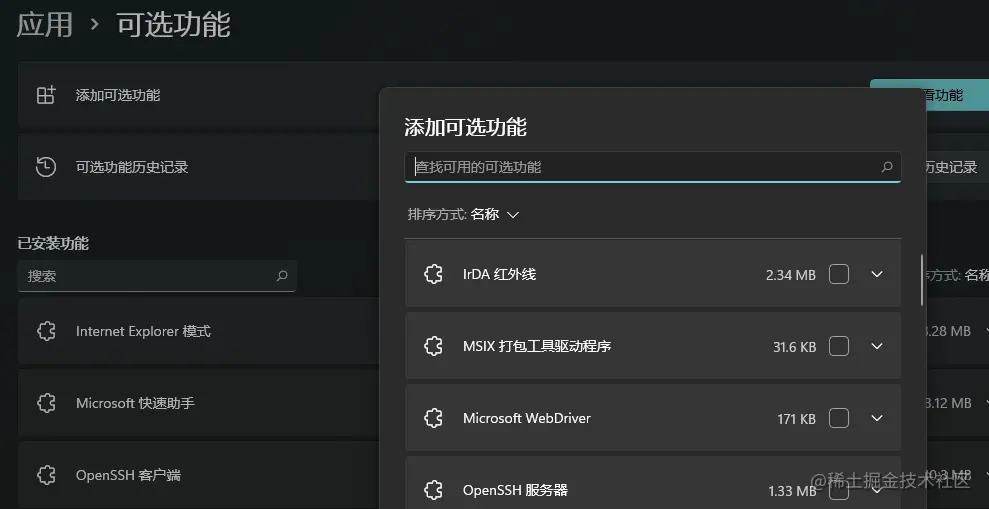Viewport: 989px width, 509px height.
Task: Click the dialog list vertical scrollbar
Action: pyautogui.click(x=922, y=280)
